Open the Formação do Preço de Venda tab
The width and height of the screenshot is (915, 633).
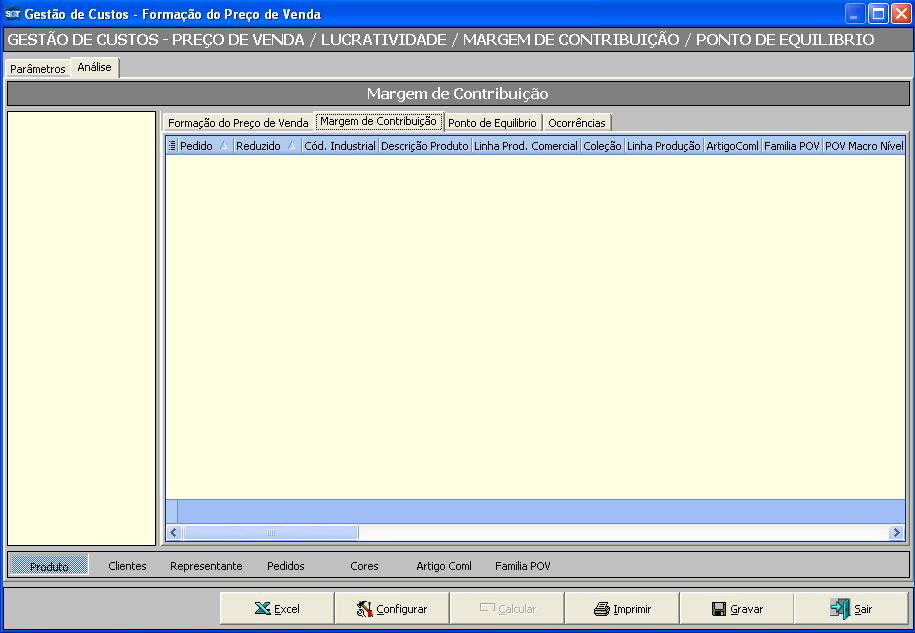pyautogui.click(x=238, y=123)
